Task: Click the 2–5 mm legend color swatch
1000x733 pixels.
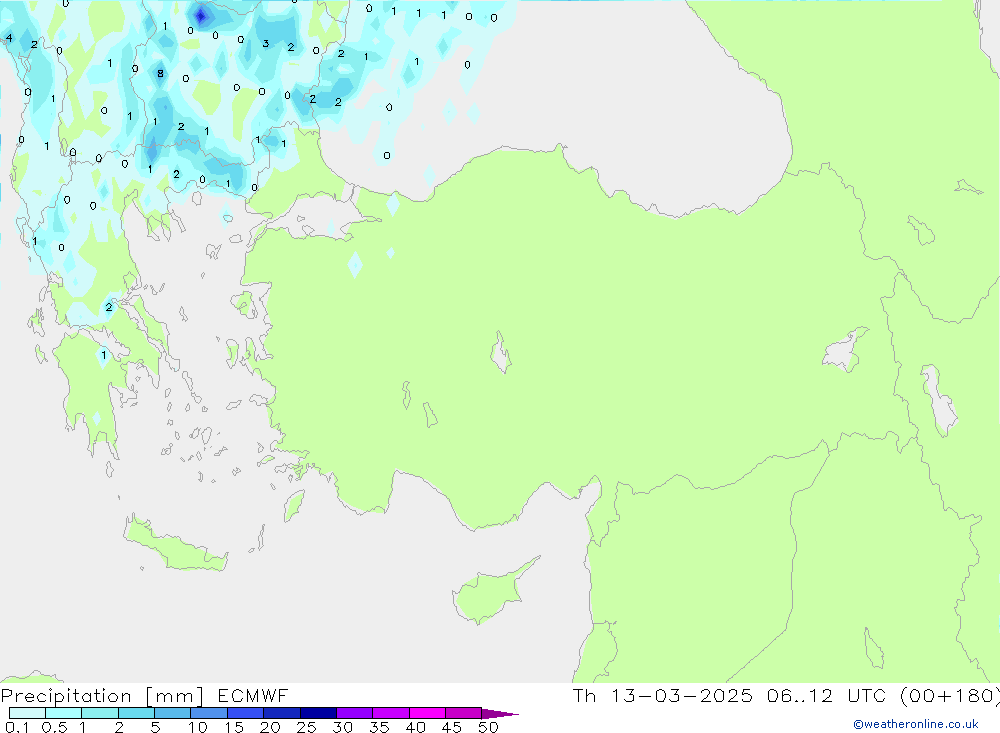Action: pyautogui.click(x=136, y=713)
